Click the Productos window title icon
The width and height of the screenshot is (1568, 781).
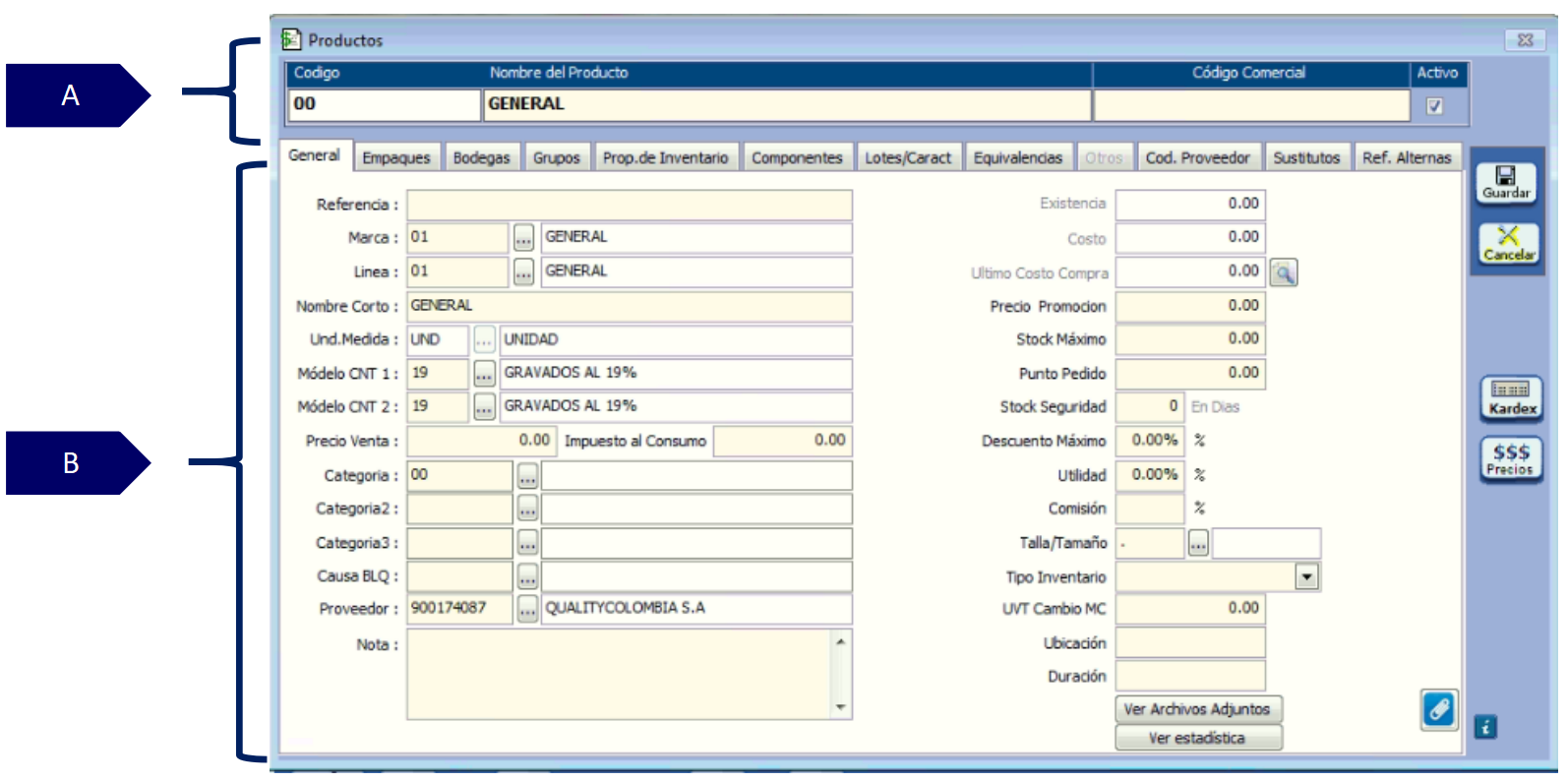(x=291, y=39)
